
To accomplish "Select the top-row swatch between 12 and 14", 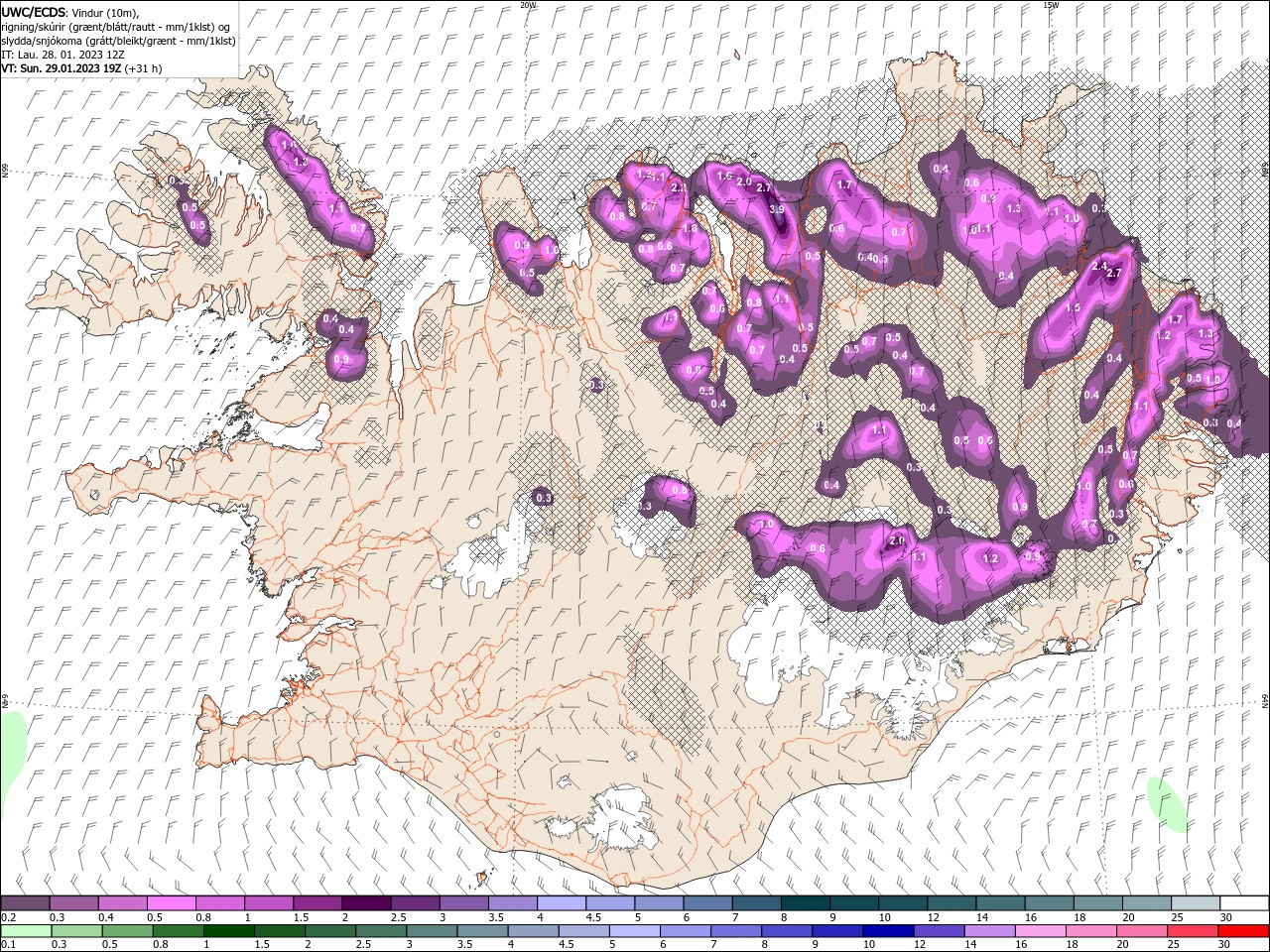I will tap(952, 903).
